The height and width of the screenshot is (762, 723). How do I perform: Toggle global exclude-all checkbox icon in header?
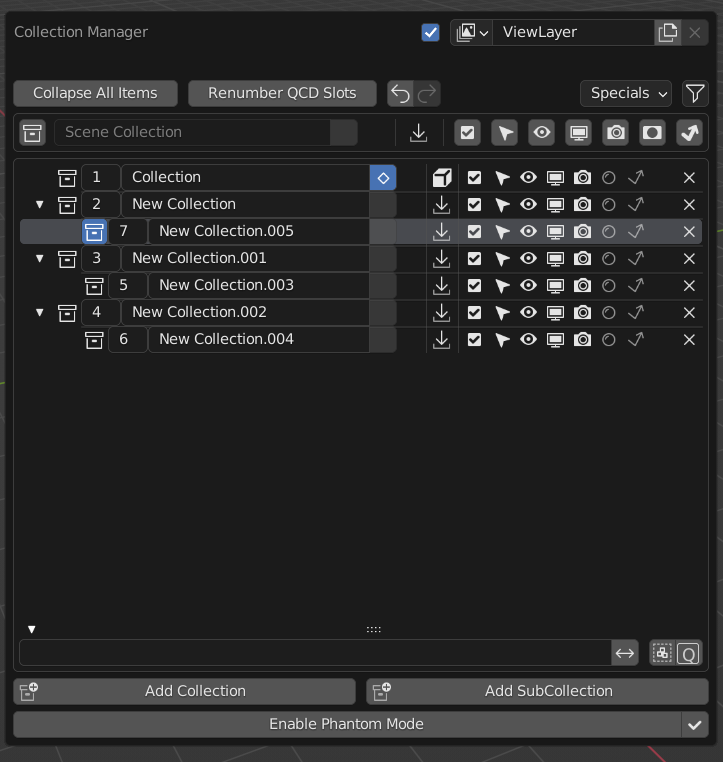(x=467, y=133)
